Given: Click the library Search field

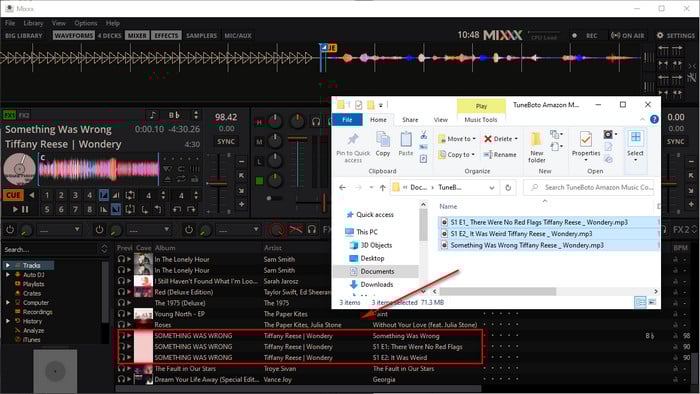Looking at the screenshot, I should click(x=51, y=249).
